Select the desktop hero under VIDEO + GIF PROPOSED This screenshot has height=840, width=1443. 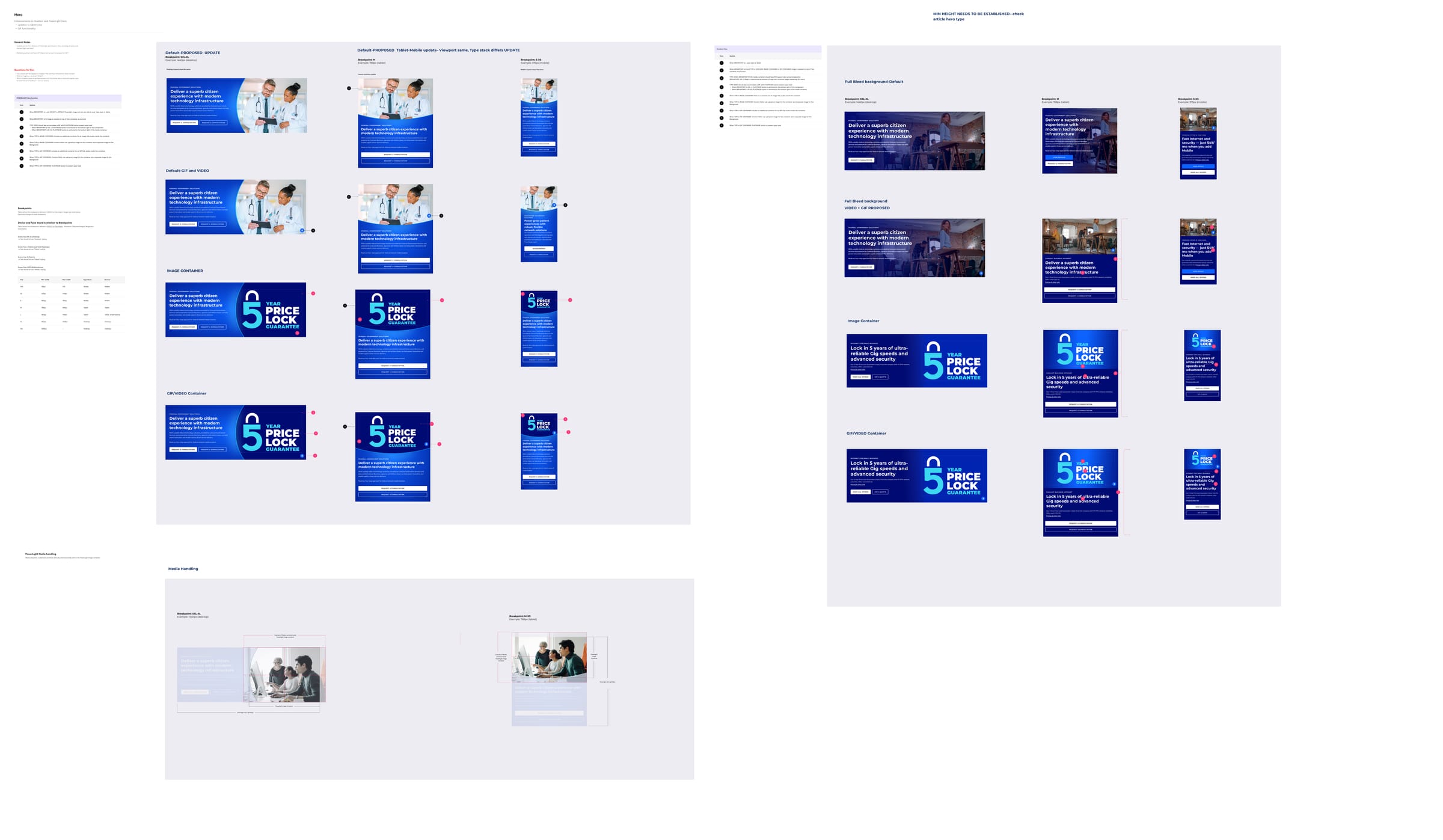[915, 248]
